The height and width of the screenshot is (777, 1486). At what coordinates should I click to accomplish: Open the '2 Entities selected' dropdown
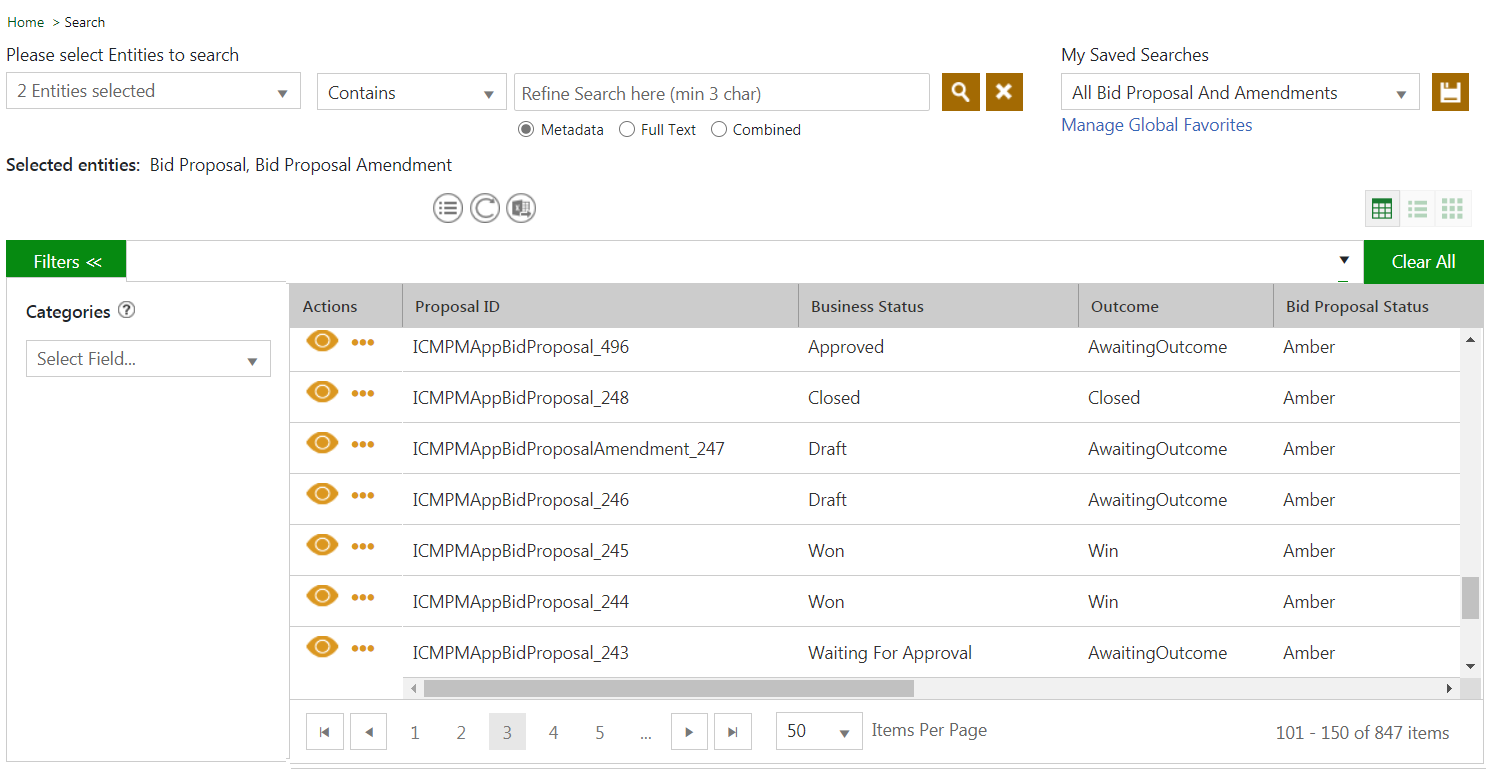pyautogui.click(x=153, y=91)
